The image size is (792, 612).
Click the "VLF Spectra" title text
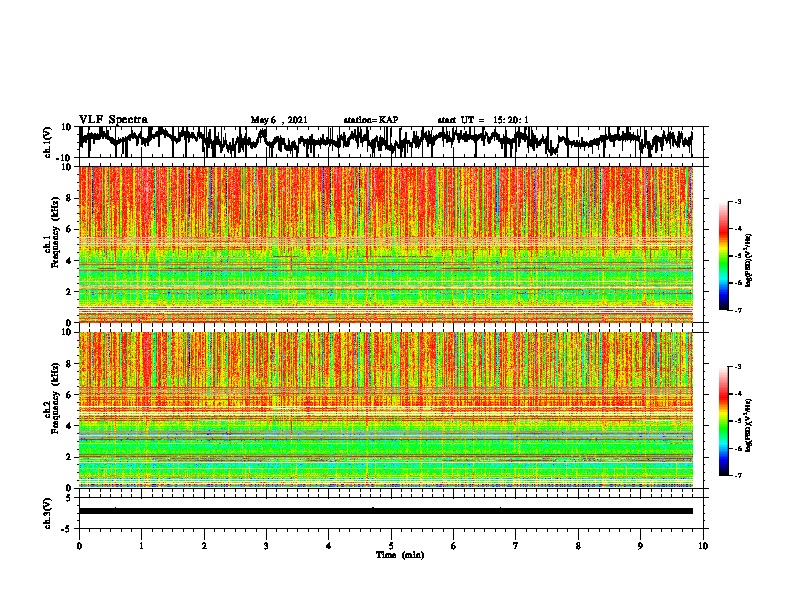[x=113, y=119]
